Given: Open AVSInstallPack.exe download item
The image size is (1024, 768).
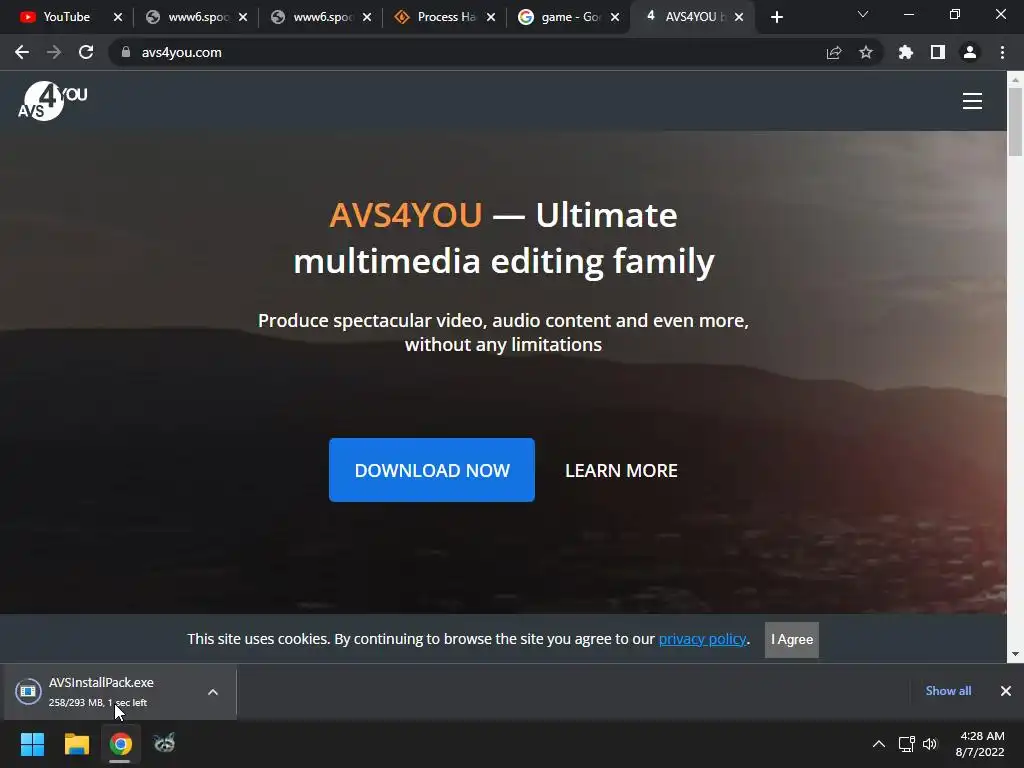Looking at the screenshot, I should 101,692.
